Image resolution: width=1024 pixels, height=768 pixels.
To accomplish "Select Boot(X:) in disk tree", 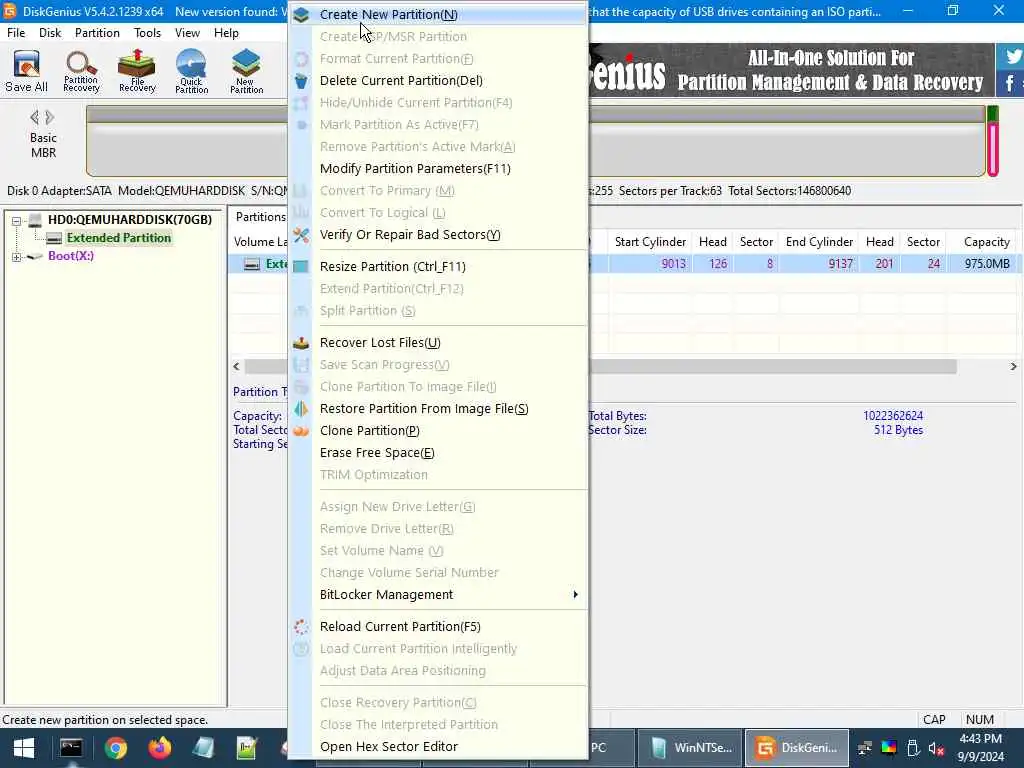I will [71, 255].
